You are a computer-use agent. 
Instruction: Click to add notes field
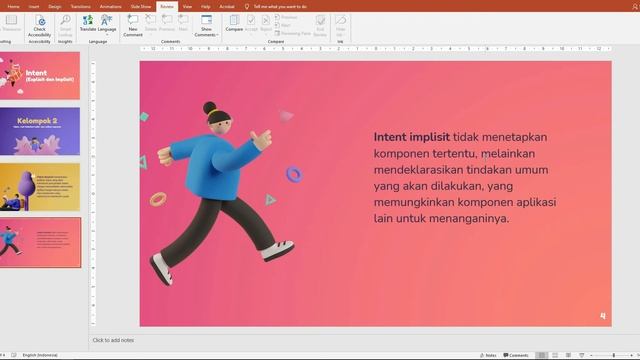[x=113, y=340]
